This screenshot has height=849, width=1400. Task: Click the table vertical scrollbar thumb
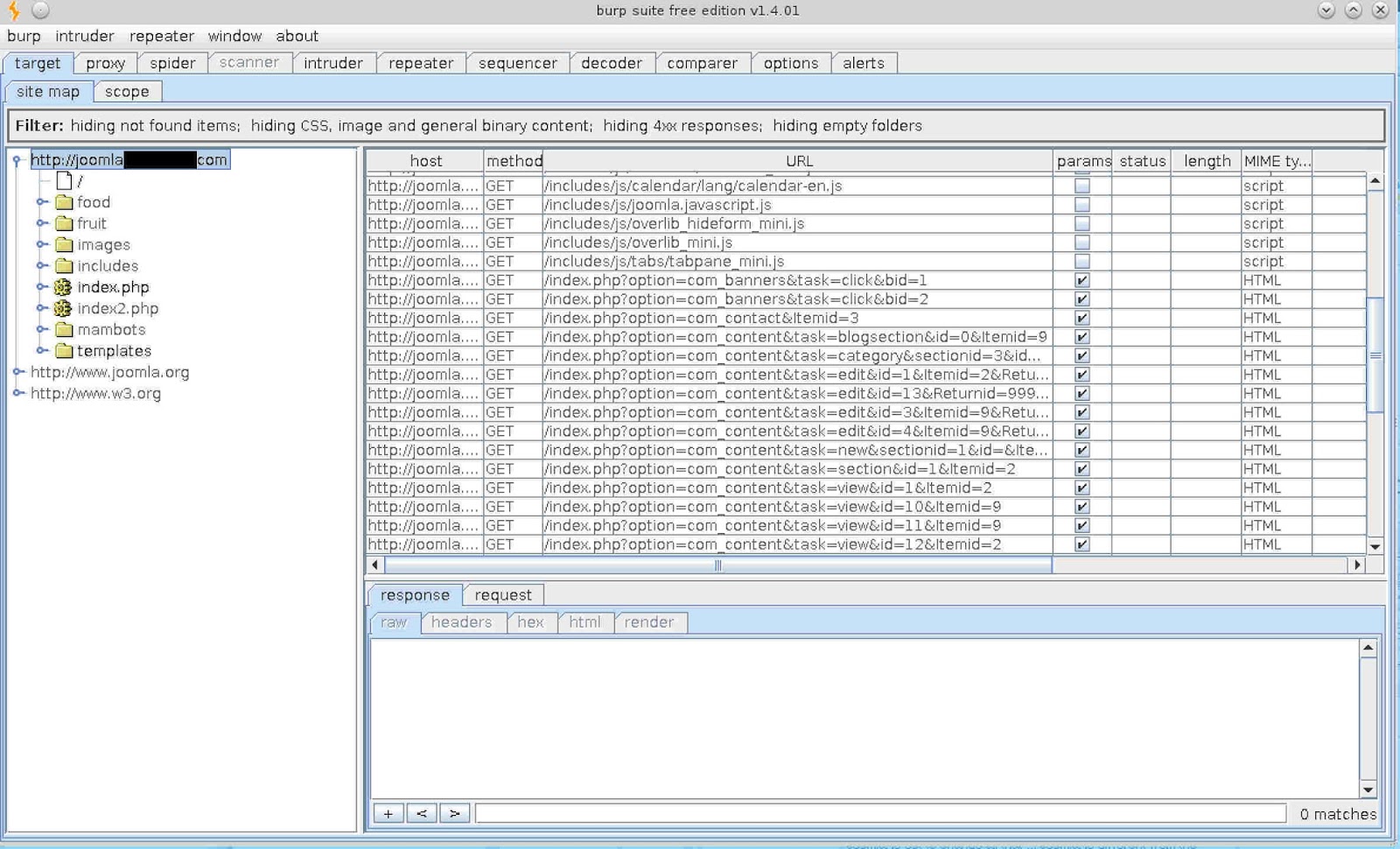1375,355
